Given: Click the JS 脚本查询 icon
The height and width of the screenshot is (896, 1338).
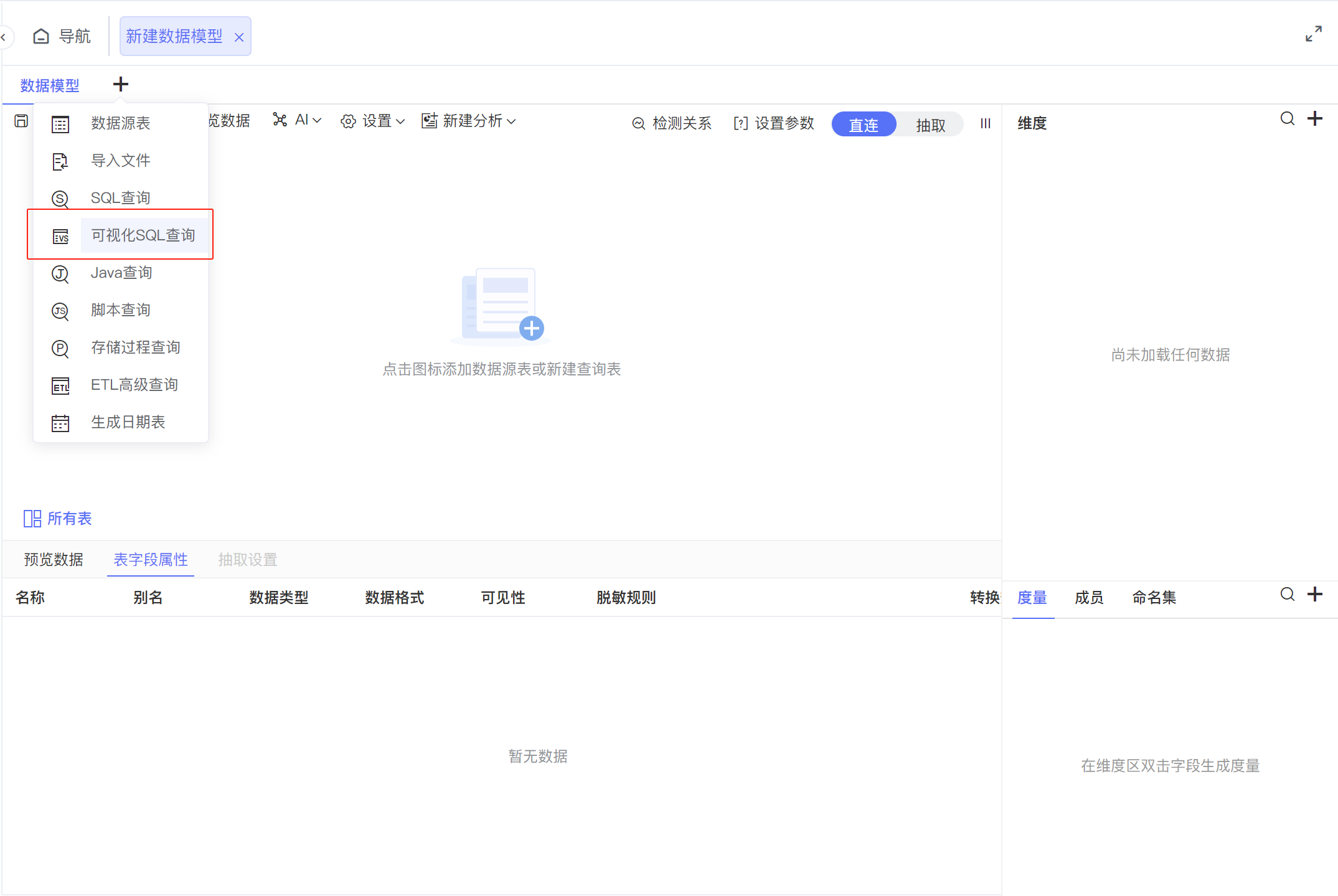Looking at the screenshot, I should [60, 311].
